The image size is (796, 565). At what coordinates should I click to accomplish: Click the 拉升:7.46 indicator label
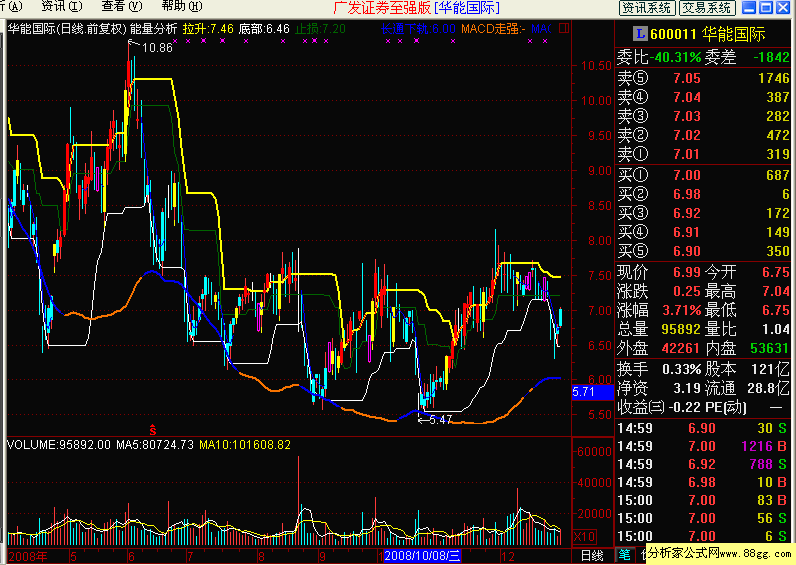(208, 29)
